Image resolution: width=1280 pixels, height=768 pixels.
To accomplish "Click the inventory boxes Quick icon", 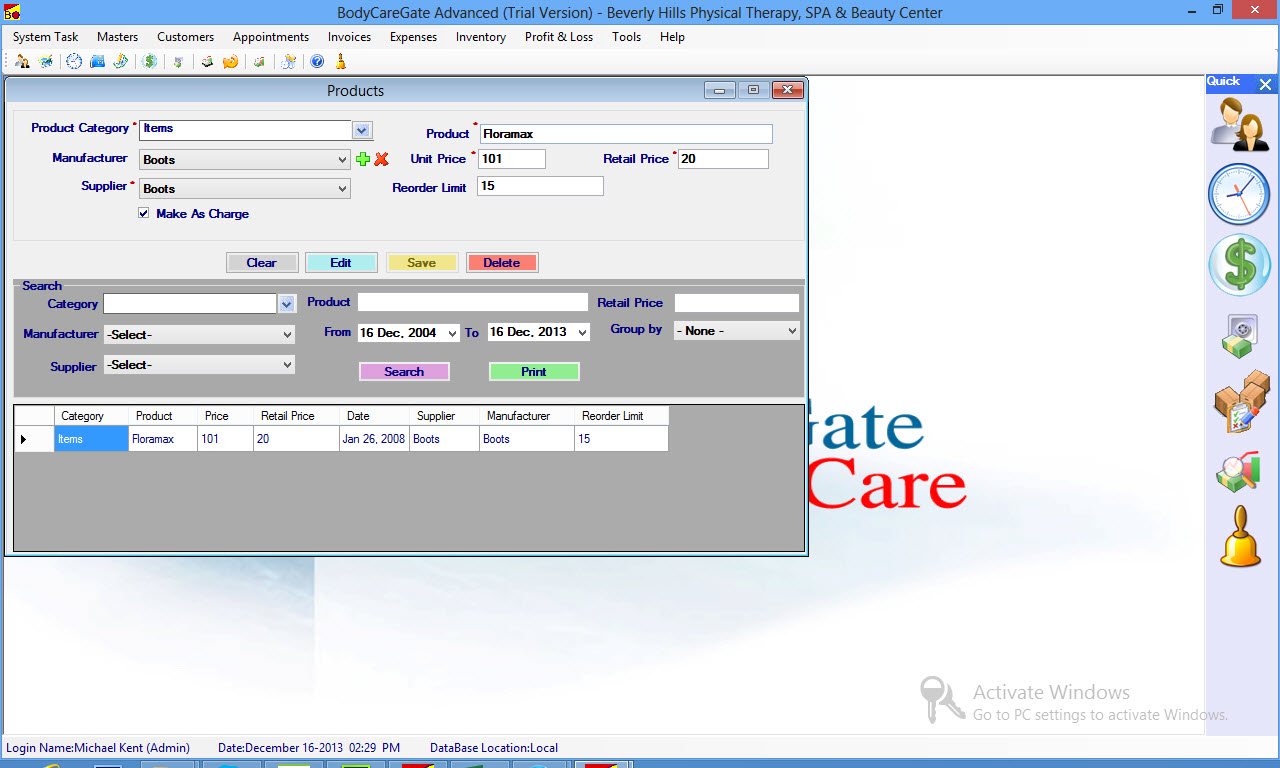I will [1240, 402].
